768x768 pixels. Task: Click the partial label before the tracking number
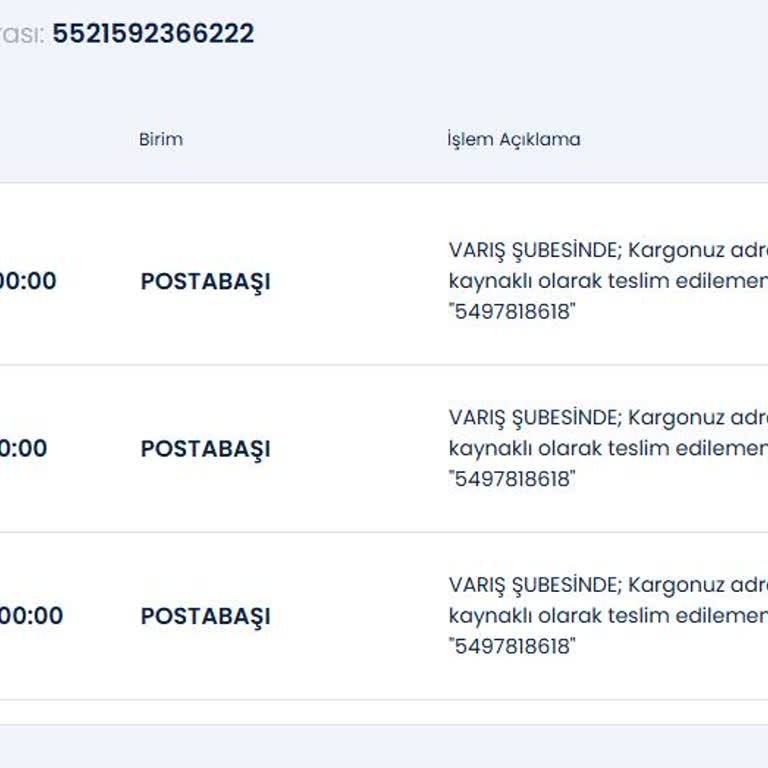click(x=21, y=35)
